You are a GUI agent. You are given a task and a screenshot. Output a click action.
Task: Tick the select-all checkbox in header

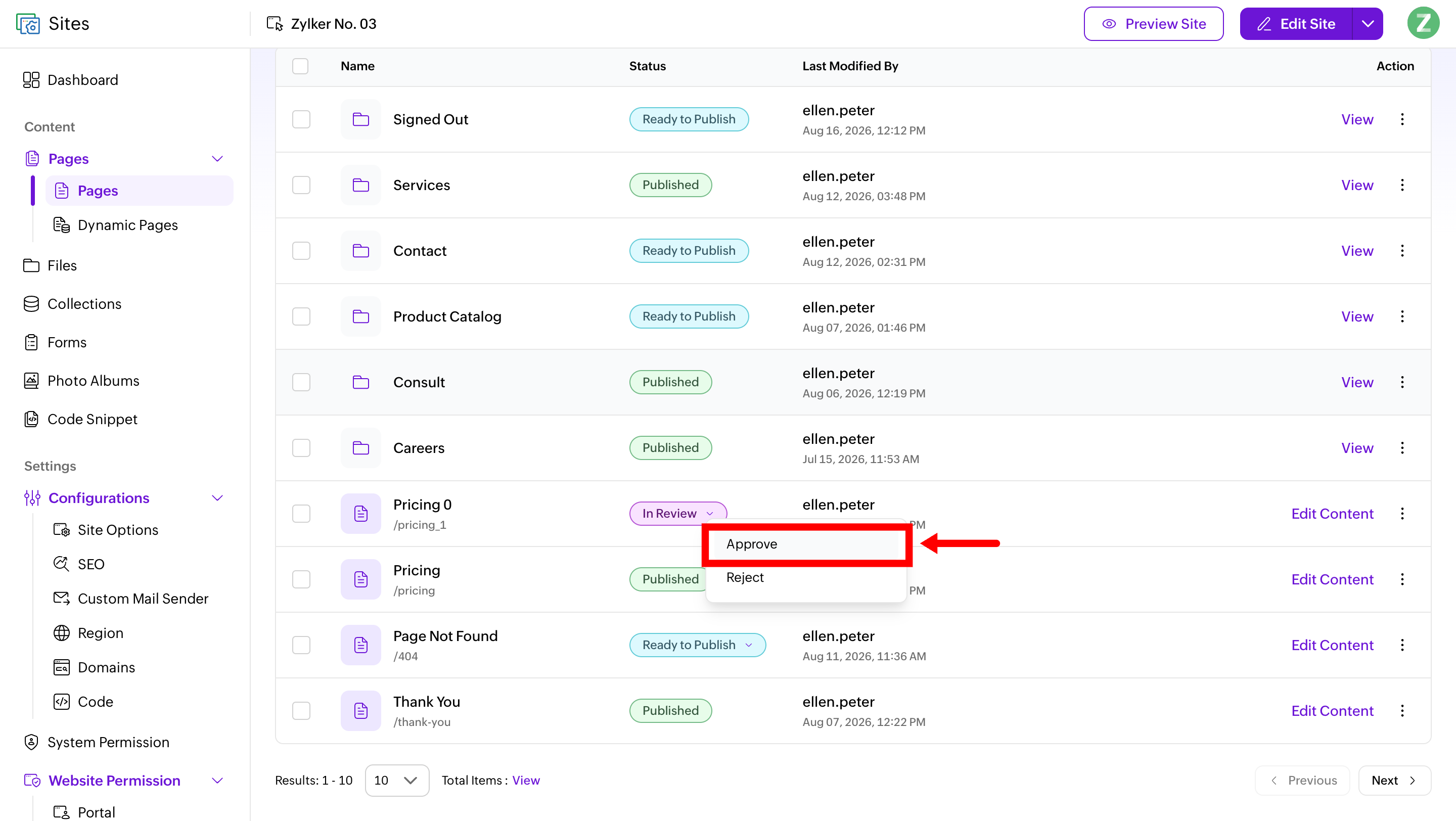coord(300,66)
